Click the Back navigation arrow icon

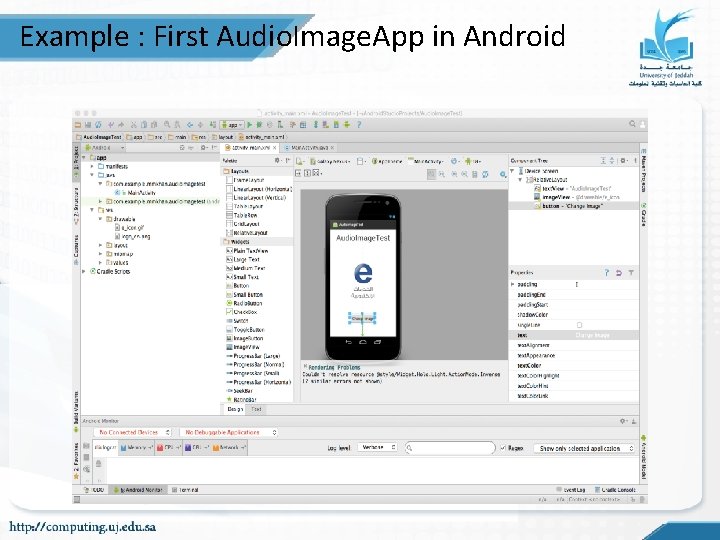click(x=190, y=124)
